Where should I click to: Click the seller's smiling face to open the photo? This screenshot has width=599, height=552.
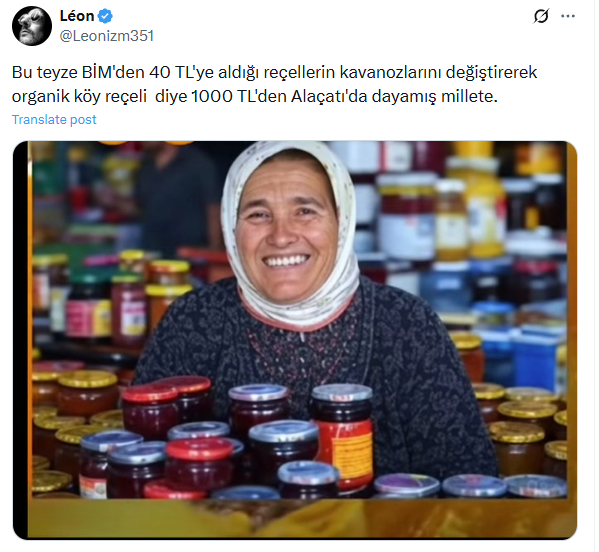287,233
